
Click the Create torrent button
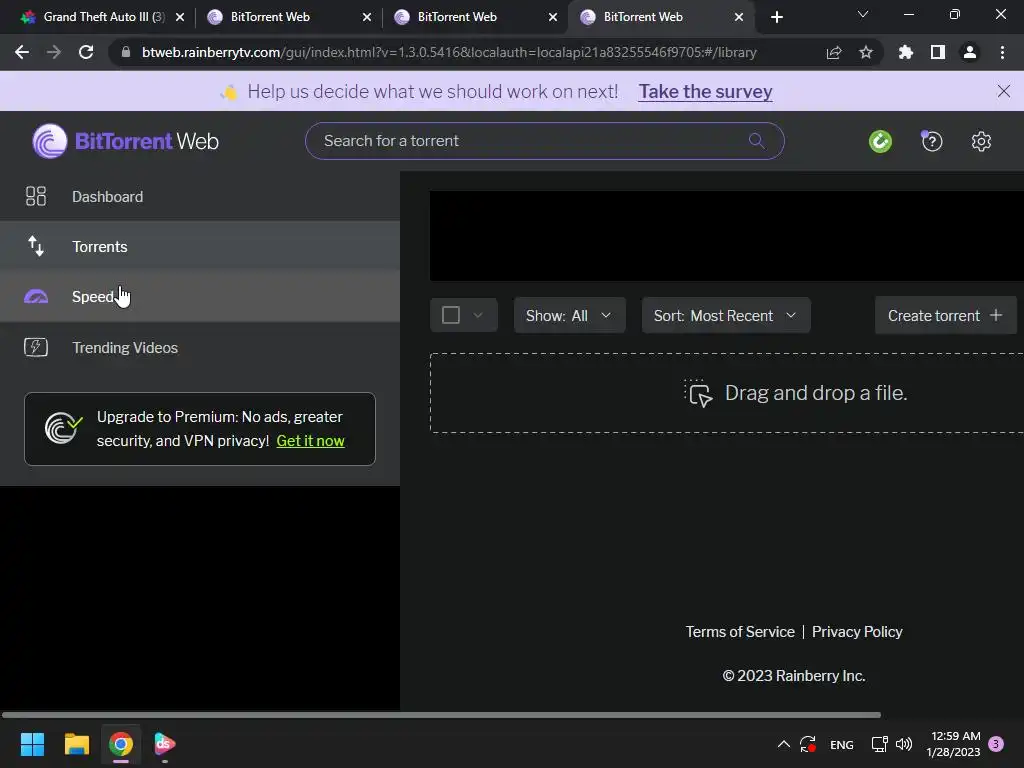click(945, 315)
